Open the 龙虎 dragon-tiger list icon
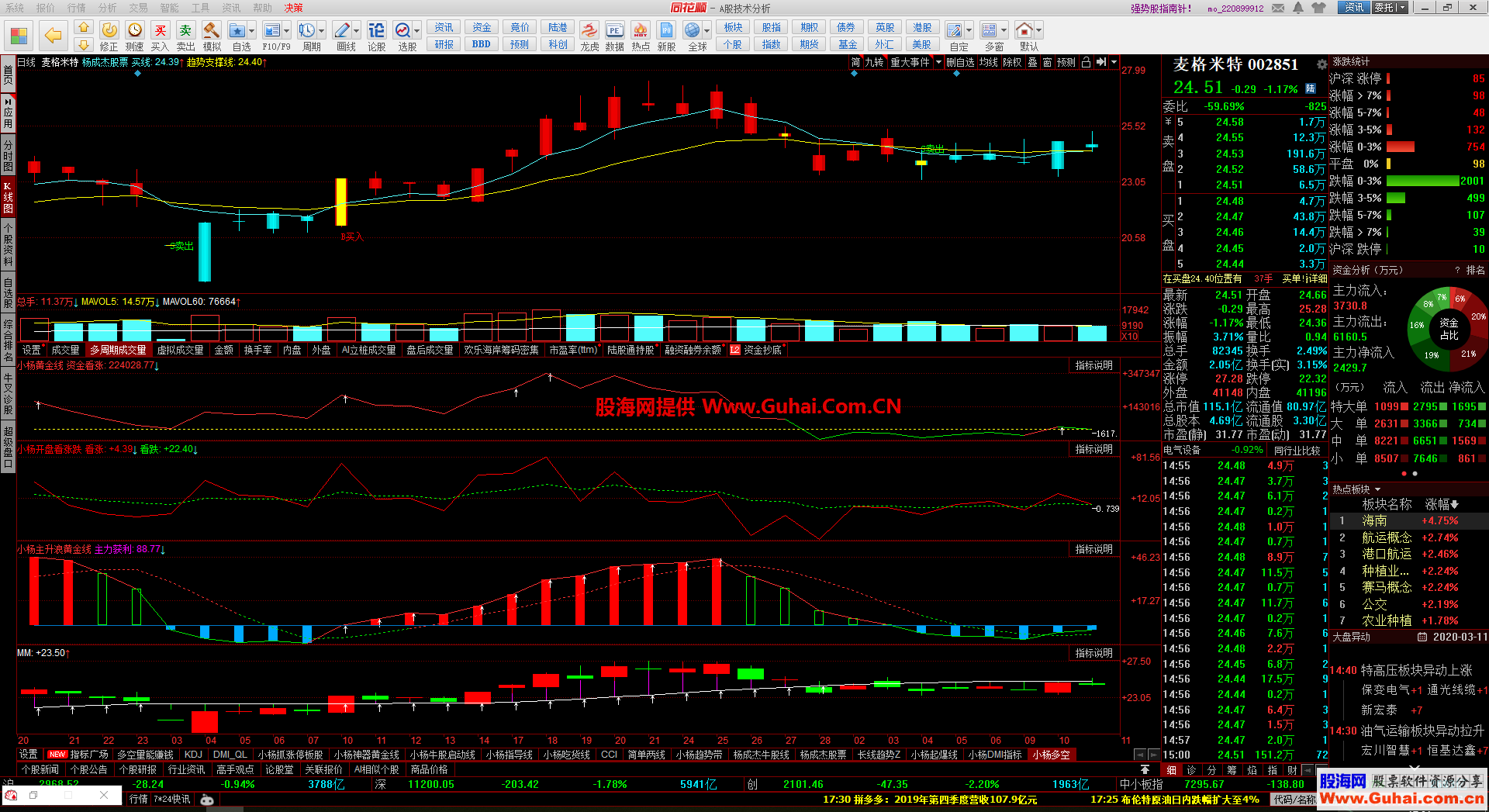This screenshot has height=812, width=1489. pyautogui.click(x=589, y=30)
